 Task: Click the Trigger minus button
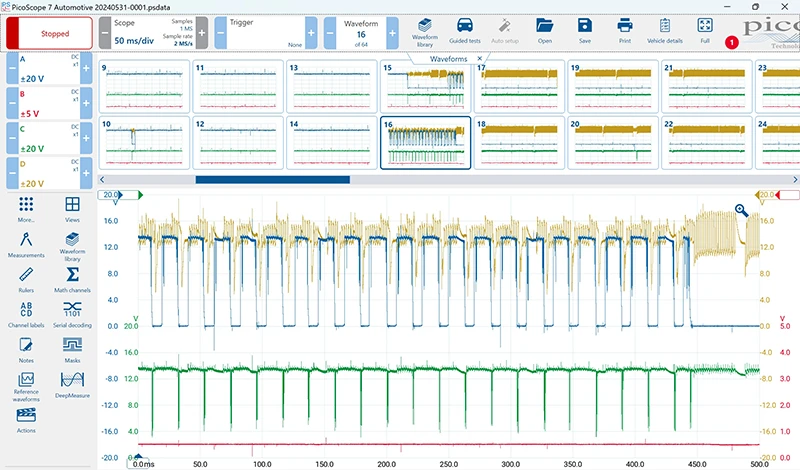(x=220, y=33)
